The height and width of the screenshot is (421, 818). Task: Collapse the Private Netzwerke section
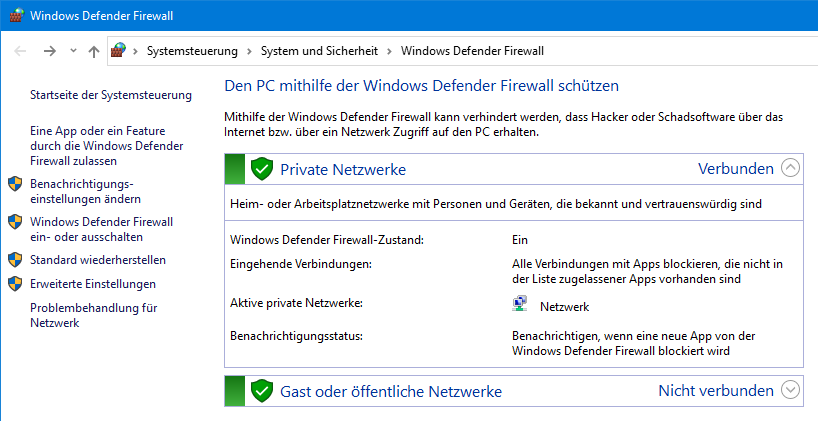(x=790, y=168)
